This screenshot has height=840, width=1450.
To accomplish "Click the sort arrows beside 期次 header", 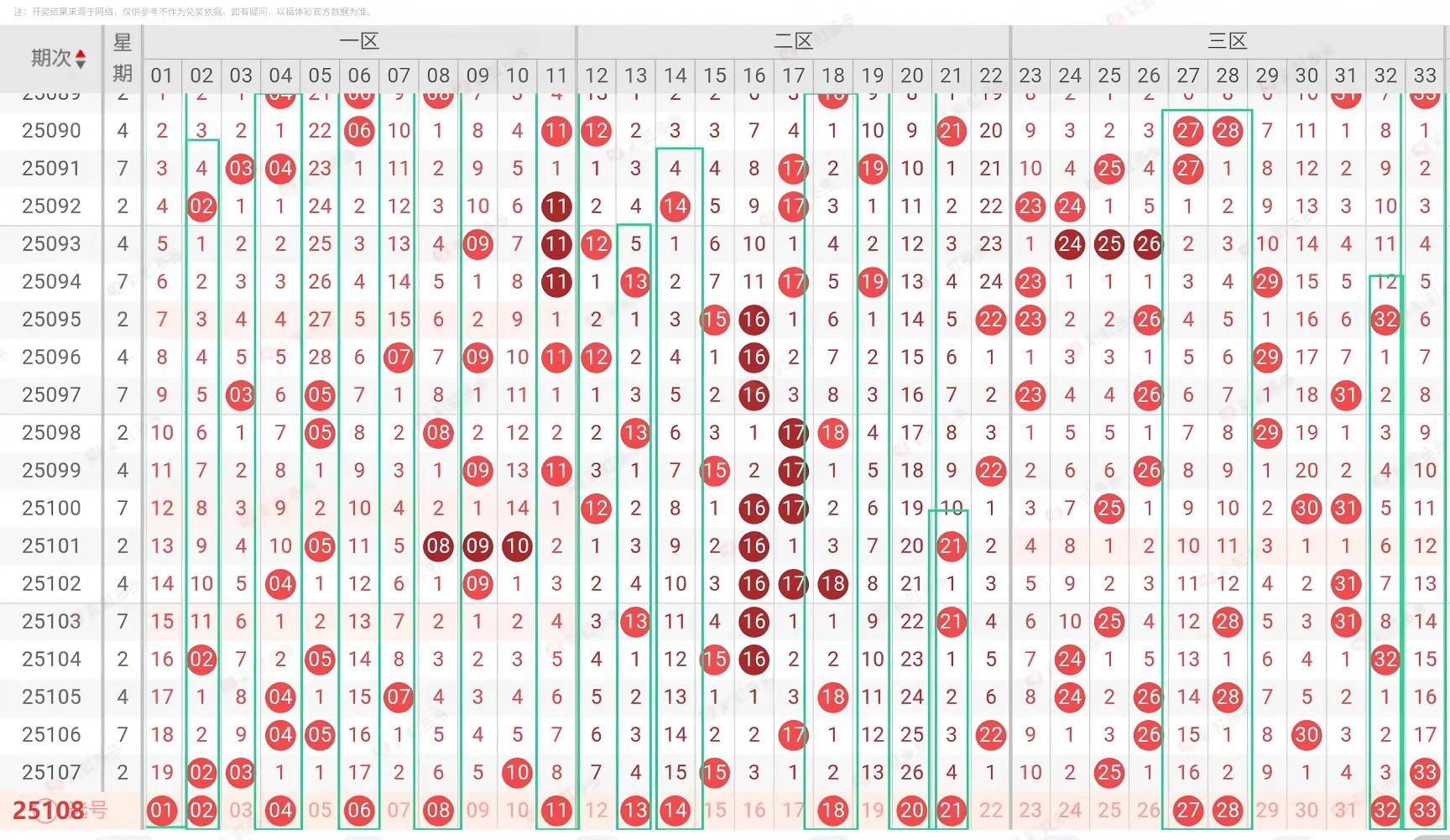I will (x=81, y=59).
